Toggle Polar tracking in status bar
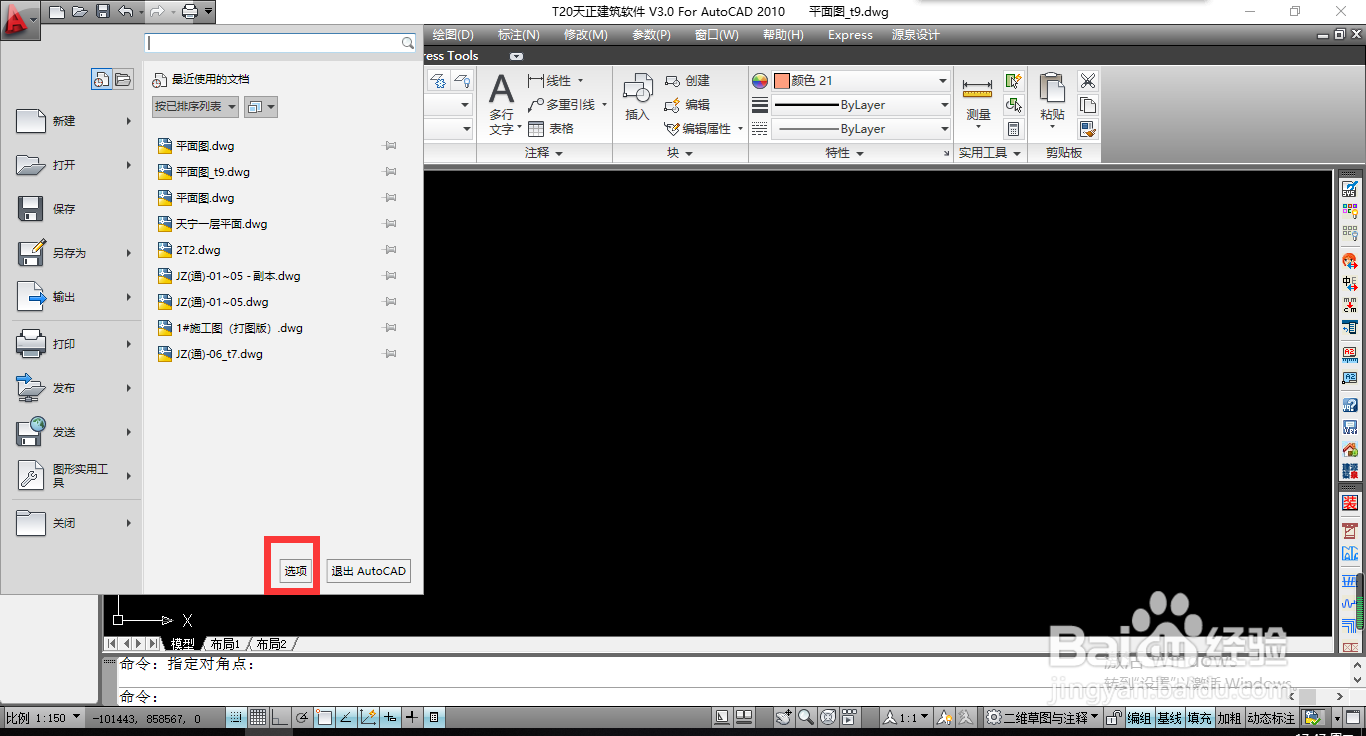The image size is (1366, 736). point(302,718)
